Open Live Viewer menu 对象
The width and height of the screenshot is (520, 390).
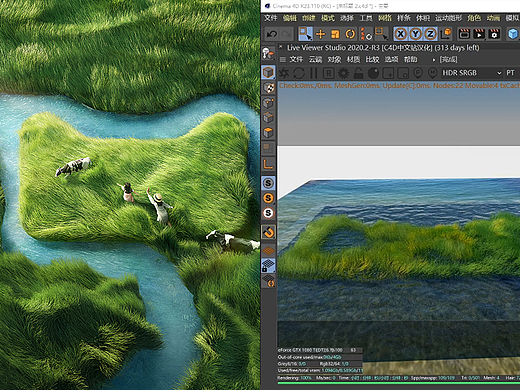(x=334, y=60)
